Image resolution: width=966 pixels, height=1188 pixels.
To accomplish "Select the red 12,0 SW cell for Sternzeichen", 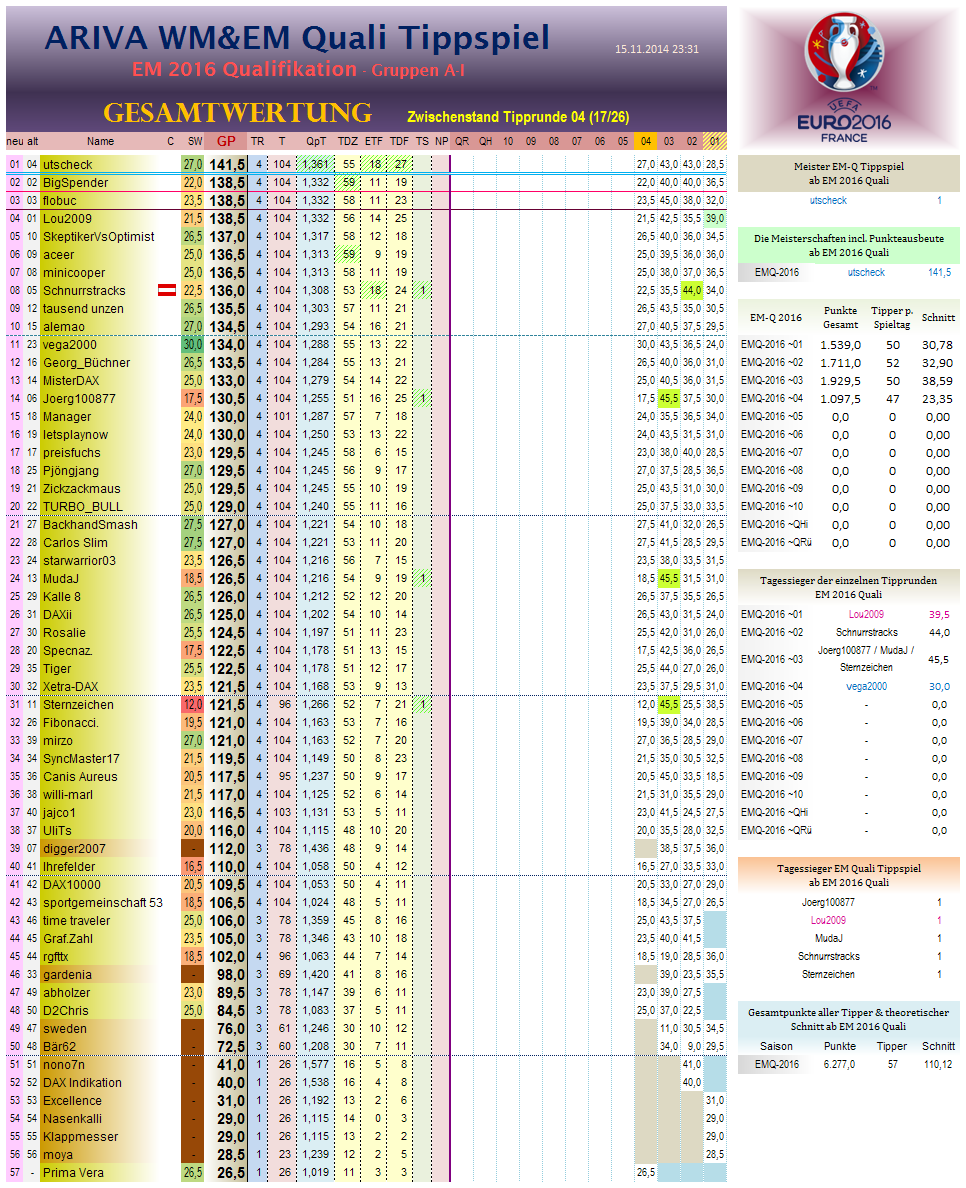I will (x=193, y=705).
